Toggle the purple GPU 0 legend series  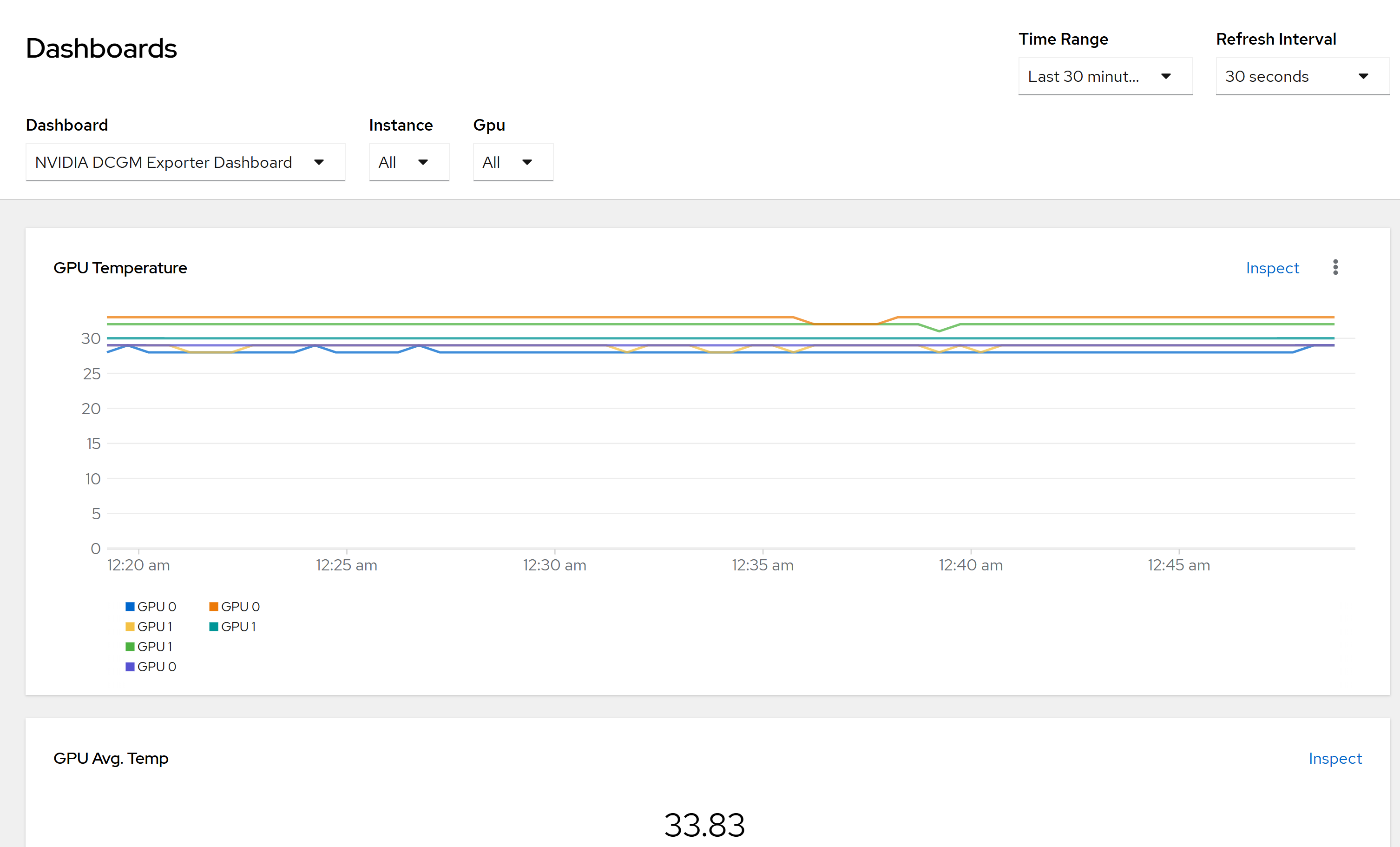pyautogui.click(x=151, y=666)
